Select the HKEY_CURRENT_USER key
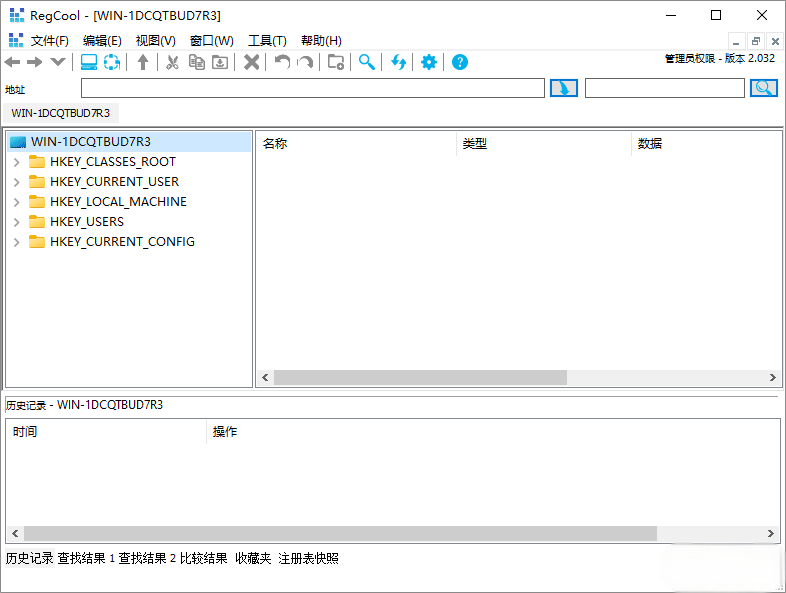Viewport: 786px width, 593px height. point(114,181)
